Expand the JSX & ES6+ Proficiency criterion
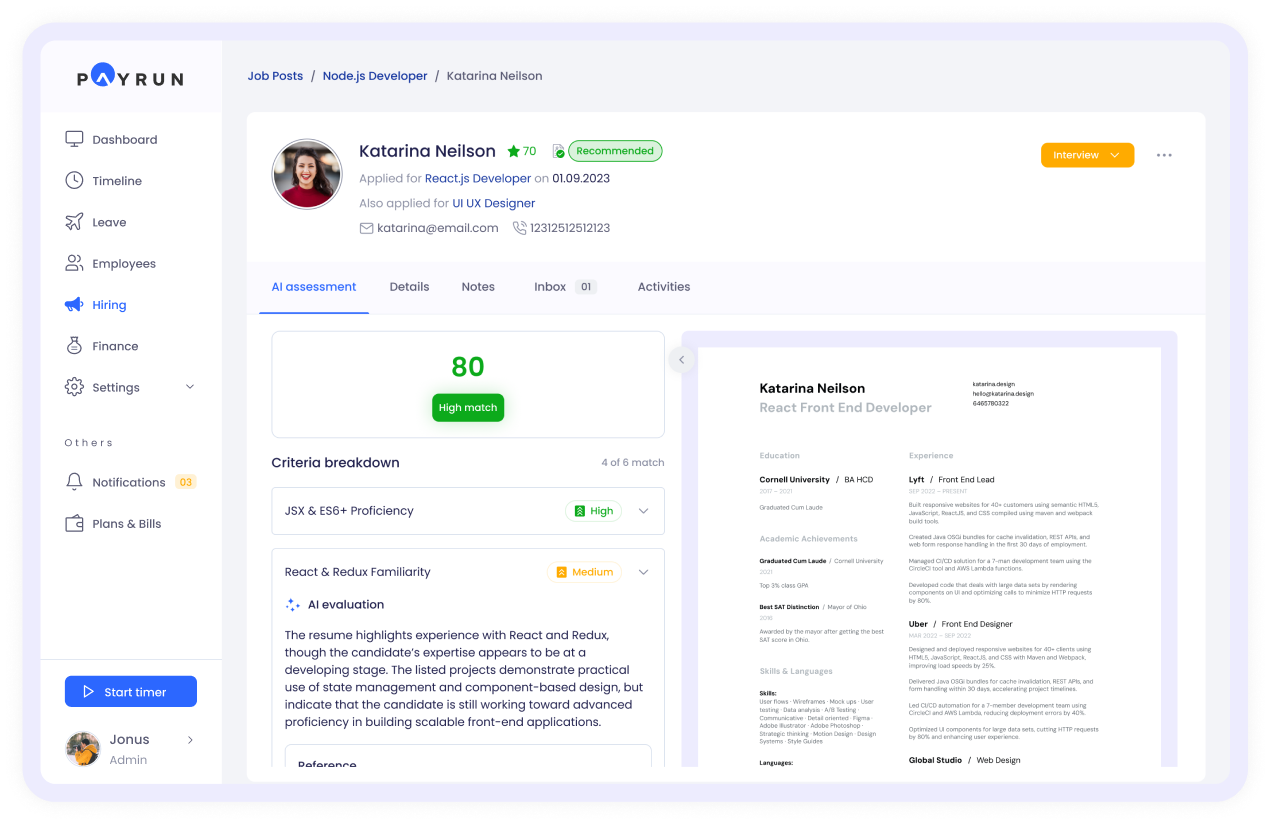1271x825 pixels. click(x=643, y=511)
